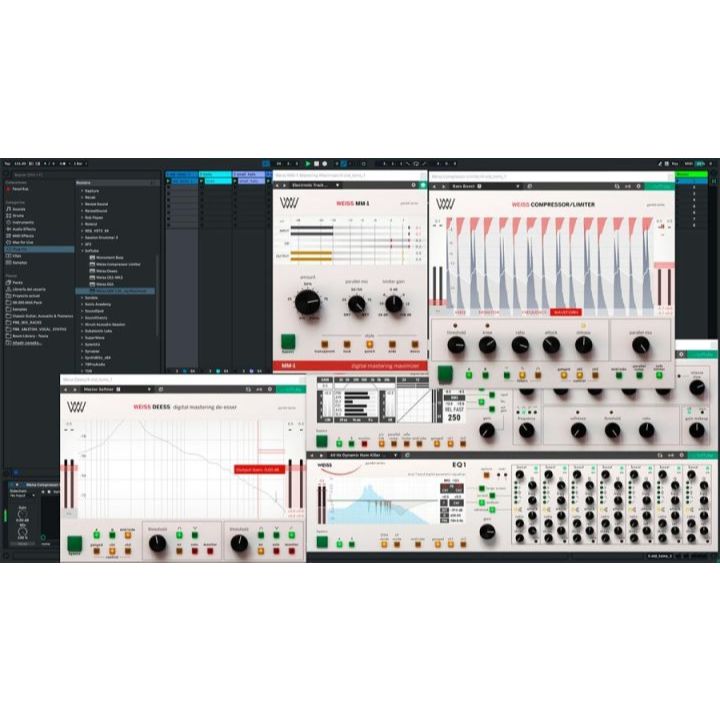Click the Compressor/Limiter knee knob

pyautogui.click(x=487, y=345)
